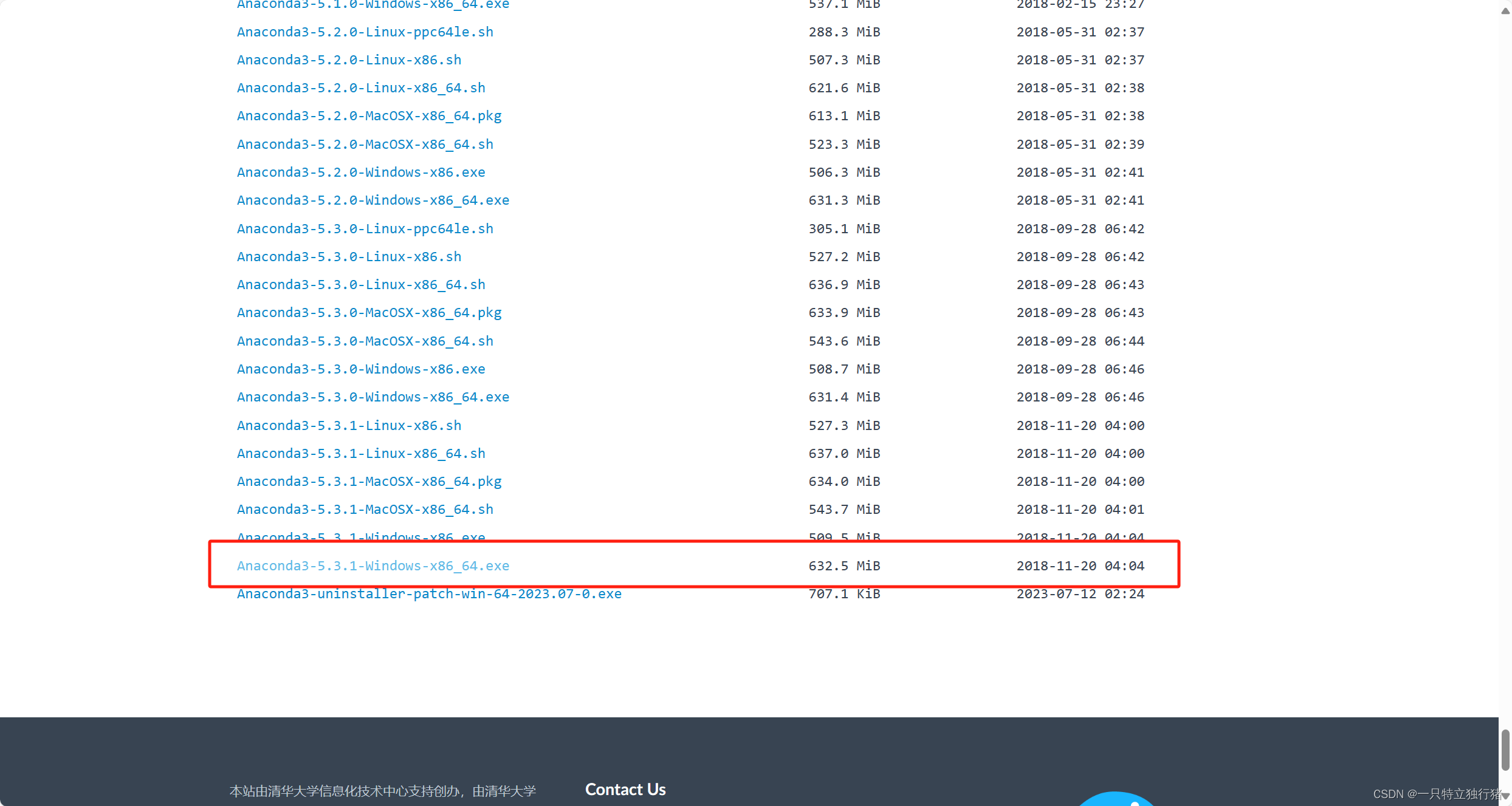Click Anaconda3-5.2.0-Linux-x86.sh file link
This screenshot has width=1512, height=806.
coord(349,60)
